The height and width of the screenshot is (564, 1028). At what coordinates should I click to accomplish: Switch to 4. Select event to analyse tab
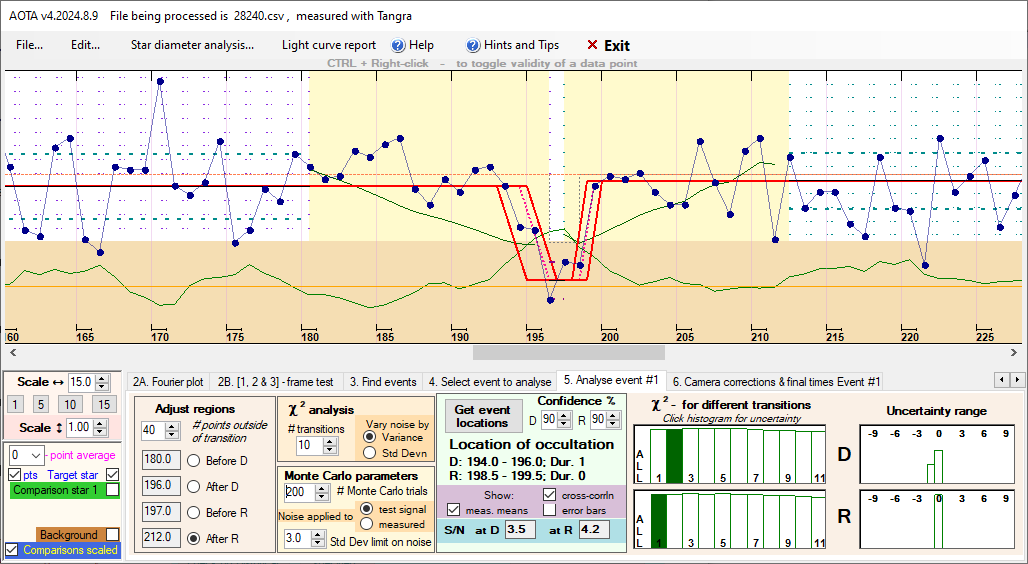(x=490, y=382)
